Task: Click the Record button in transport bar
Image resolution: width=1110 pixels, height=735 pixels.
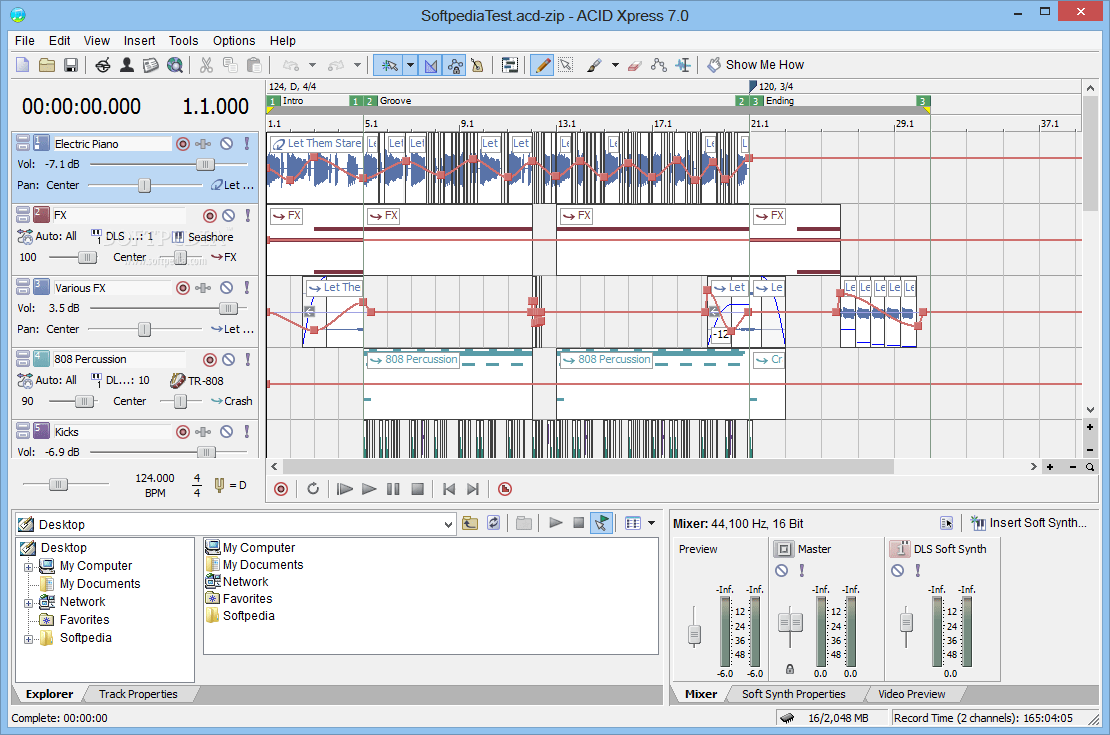Action: 281,489
